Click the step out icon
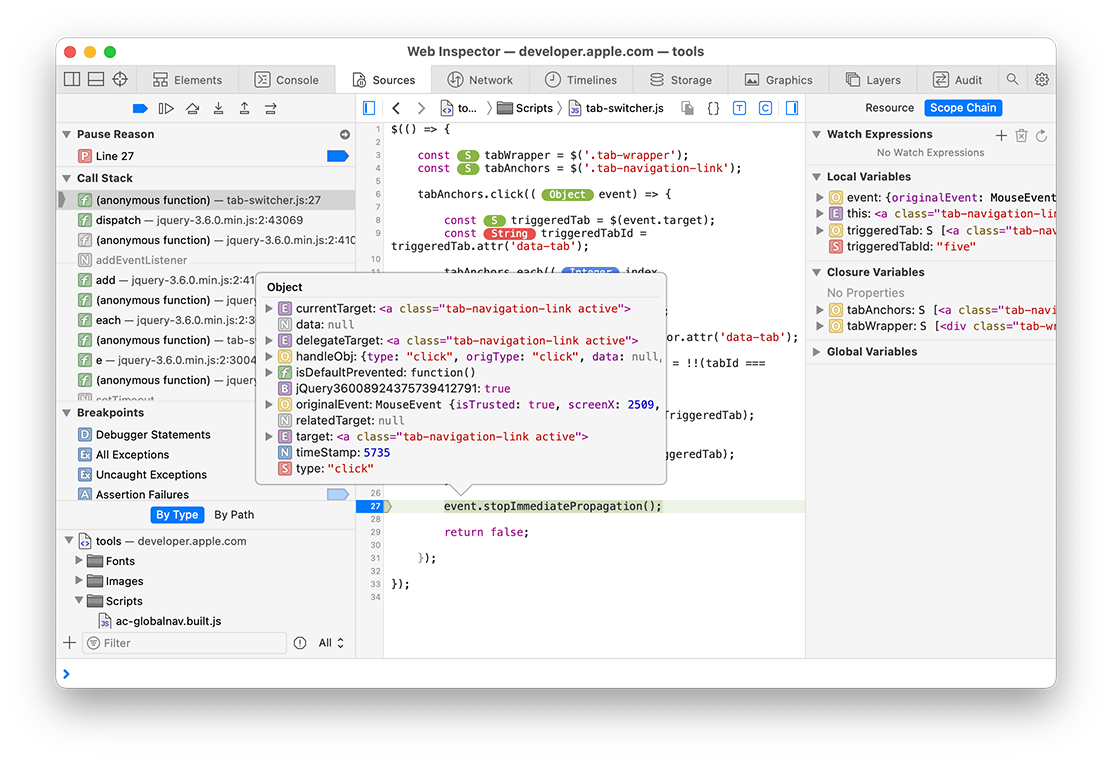The image size is (1112, 762). point(244,109)
